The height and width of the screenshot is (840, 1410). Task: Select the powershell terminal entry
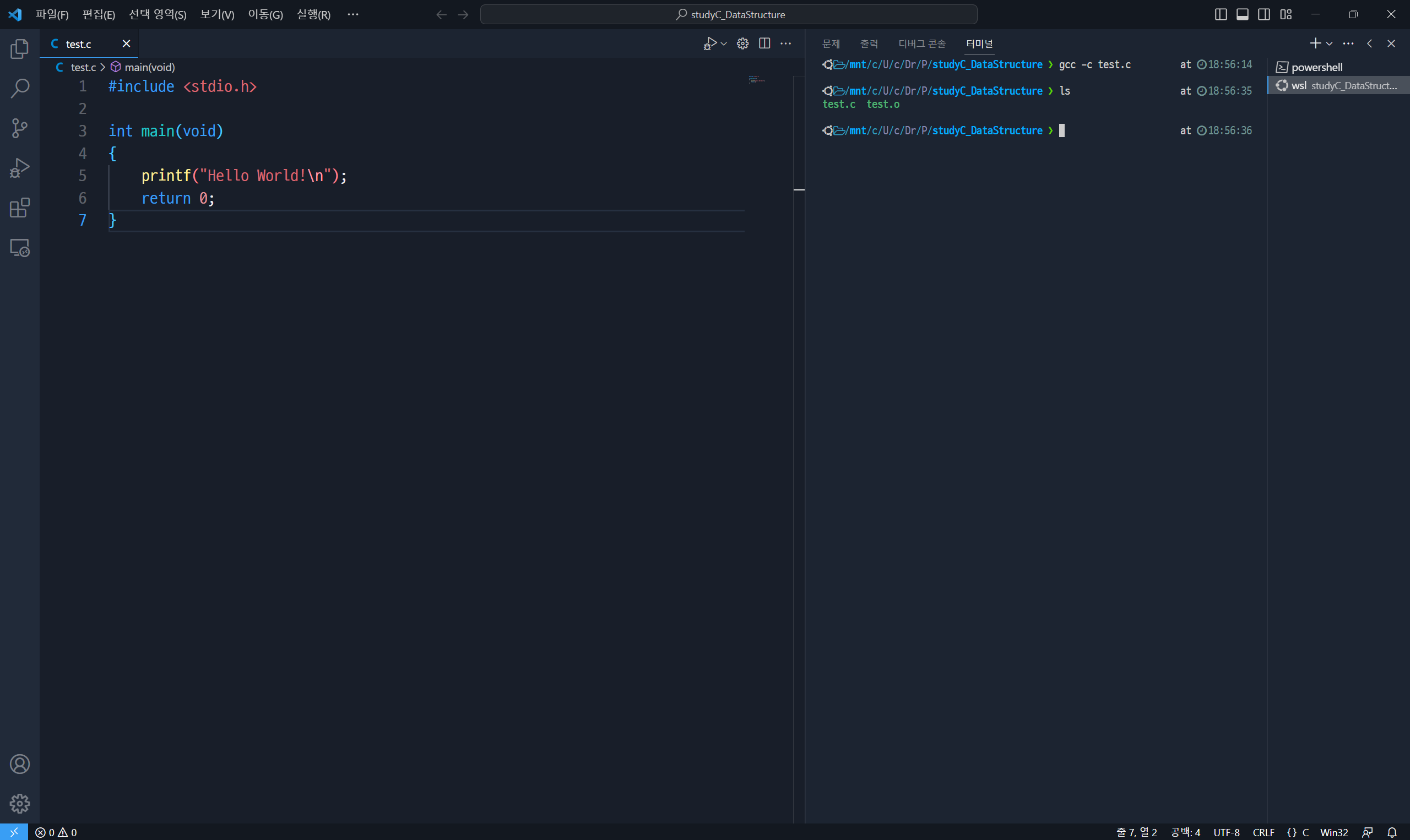pos(1316,67)
